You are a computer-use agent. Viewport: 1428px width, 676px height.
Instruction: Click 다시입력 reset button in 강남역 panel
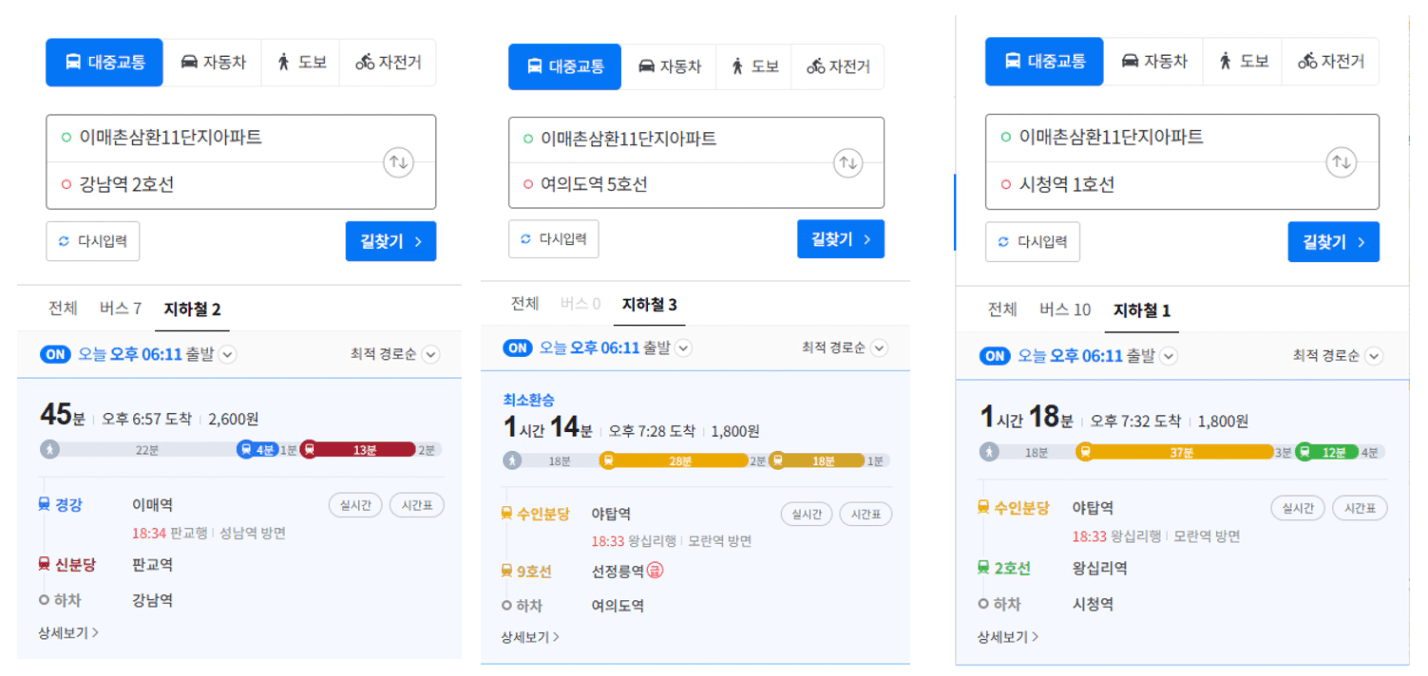point(93,241)
